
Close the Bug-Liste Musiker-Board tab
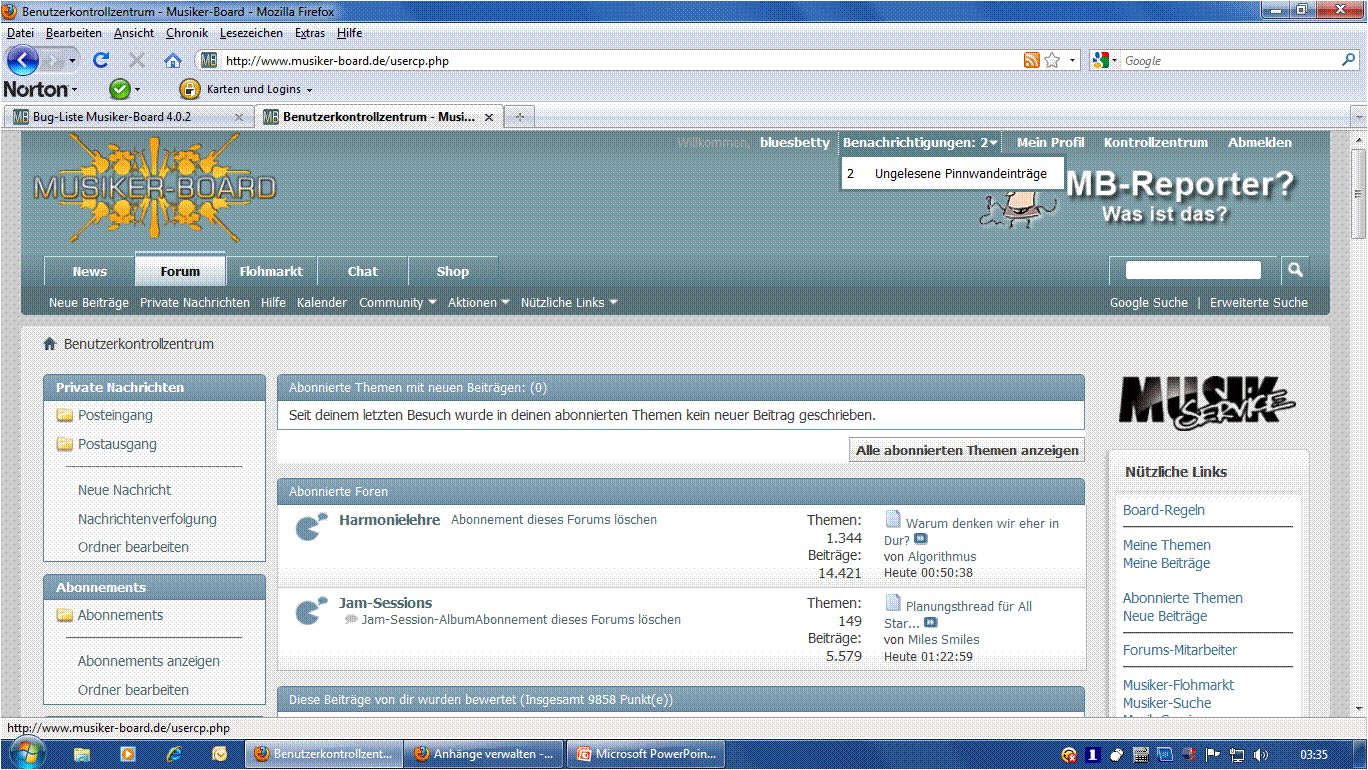coord(238,117)
